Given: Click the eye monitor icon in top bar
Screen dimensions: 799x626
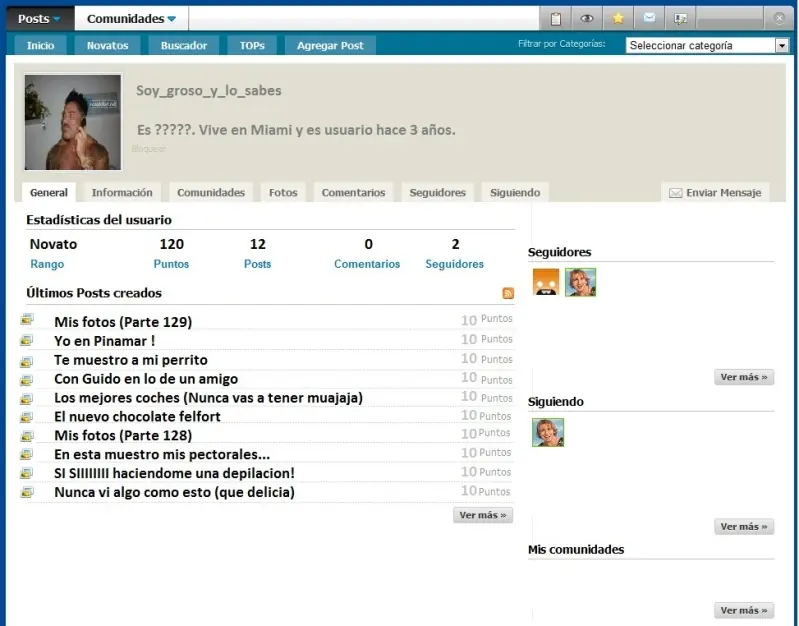Looking at the screenshot, I should click(587, 19).
